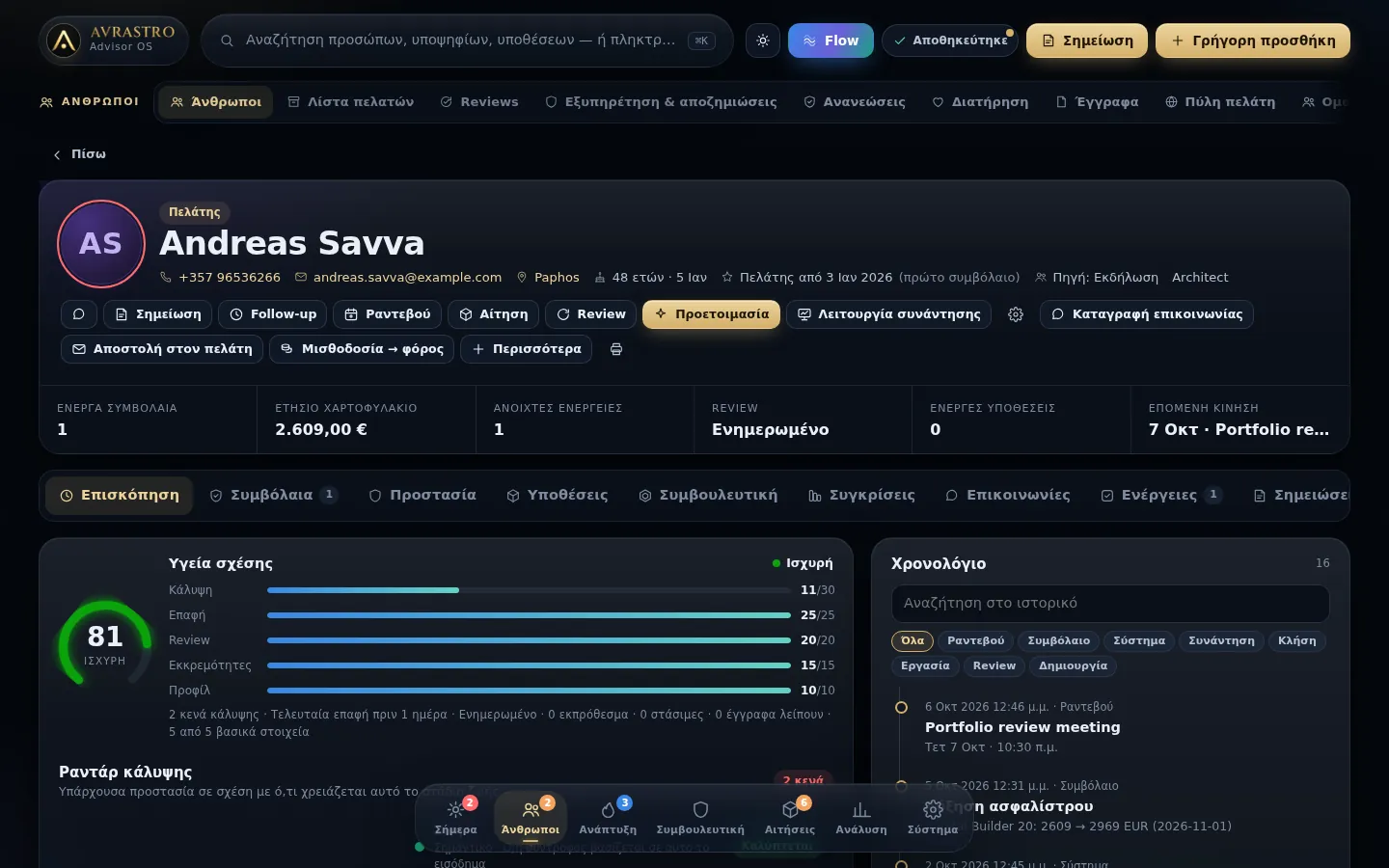Filter timeline by Συμβόλαιο chip
The width and height of the screenshot is (1389, 868).
tap(1058, 641)
